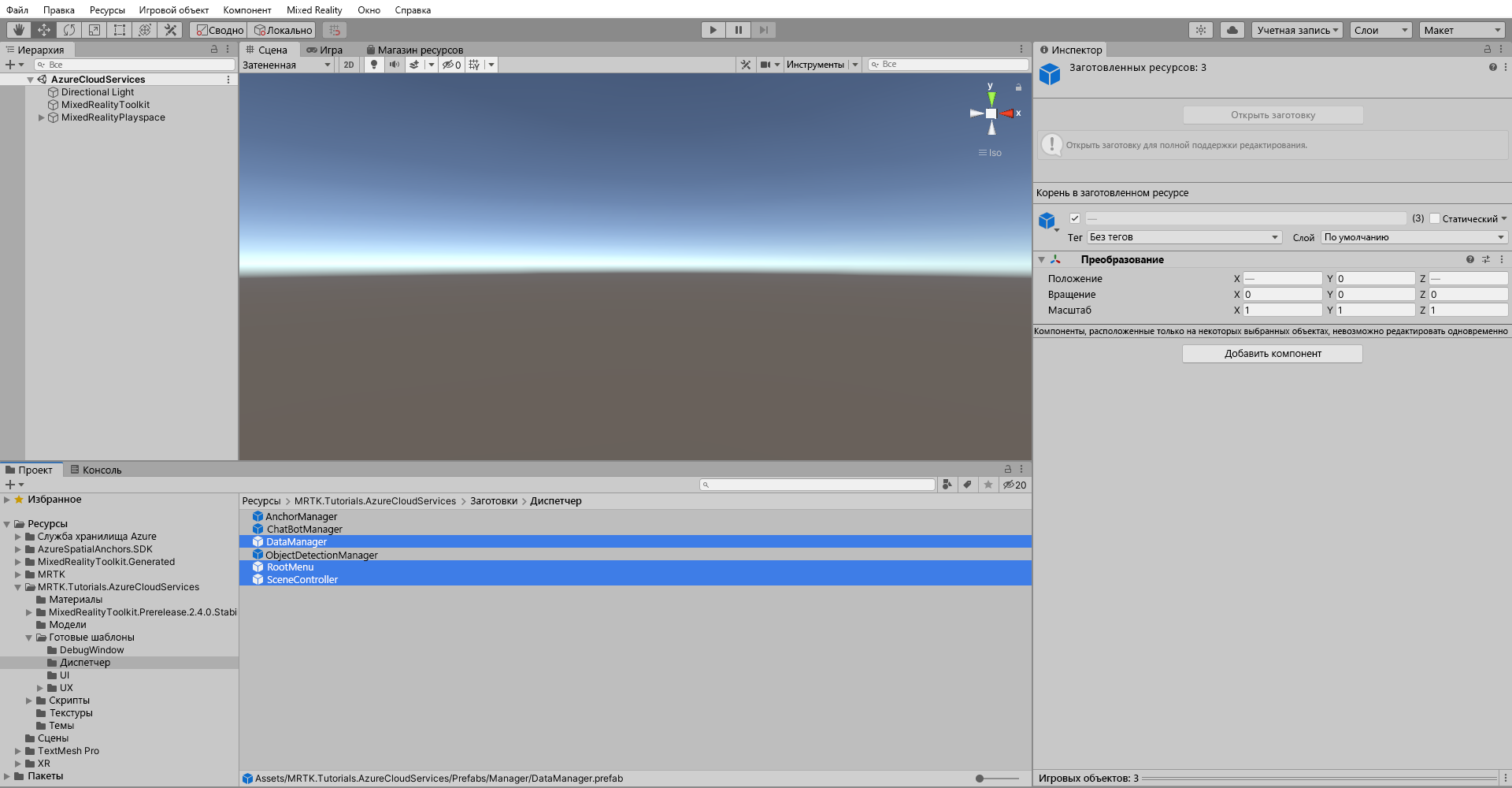
Task: Toggle scene lighting bulb icon
Action: [x=374, y=65]
